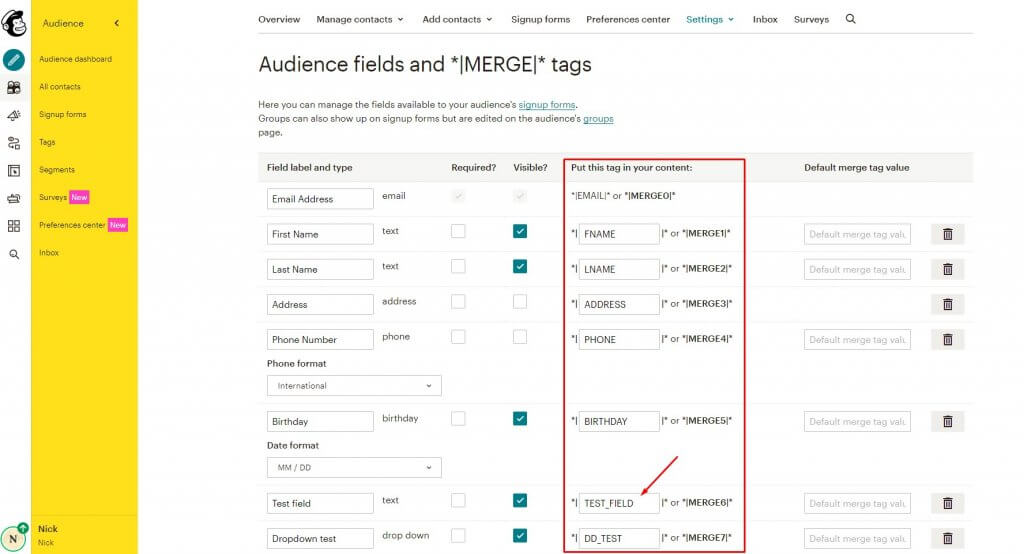This screenshot has width=1024, height=554.
Task: Open the Automations icon in left rail
Action: click(x=14, y=143)
